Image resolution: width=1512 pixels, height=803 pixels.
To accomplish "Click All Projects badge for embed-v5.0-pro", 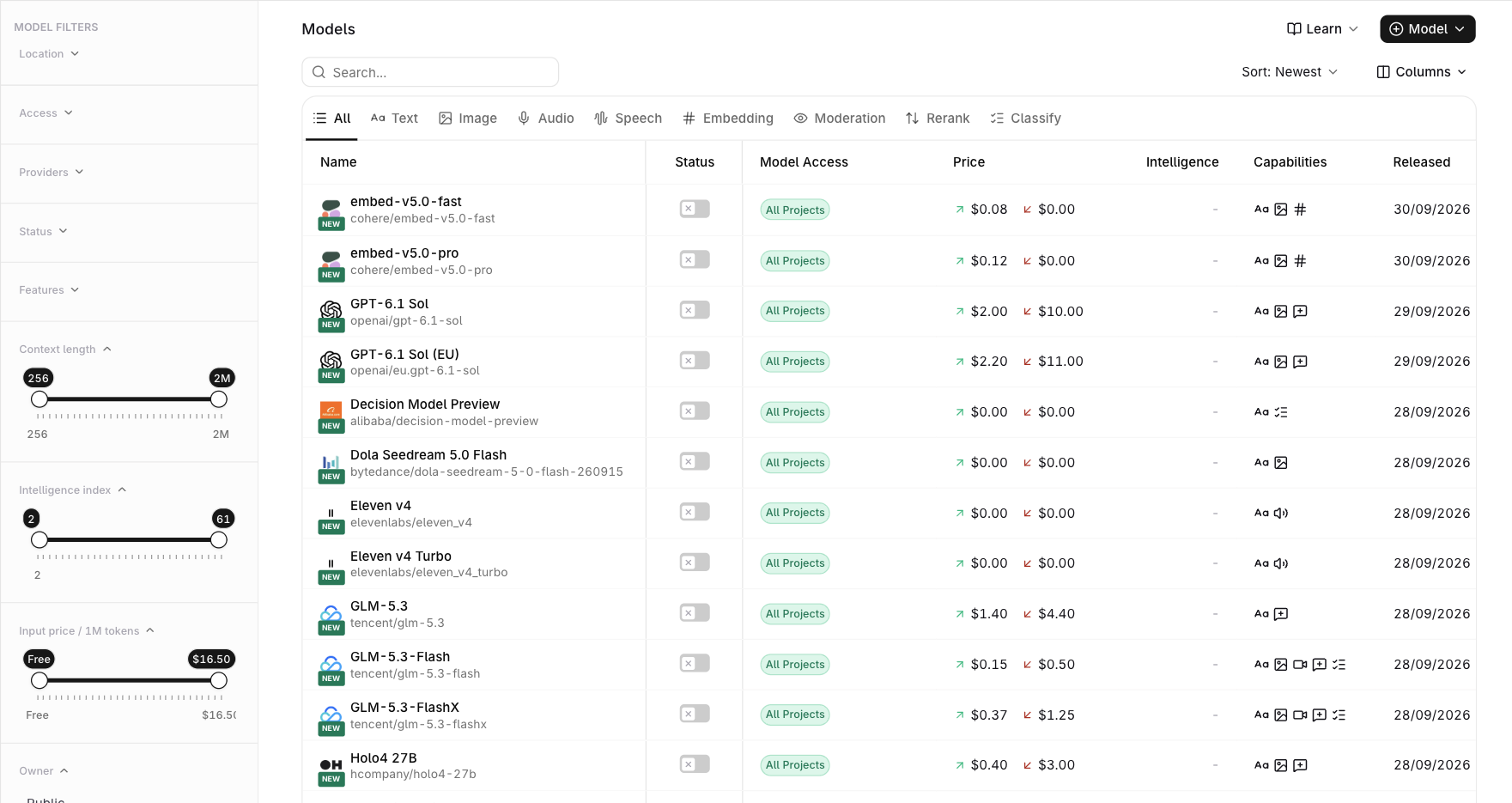I will click(x=795, y=261).
